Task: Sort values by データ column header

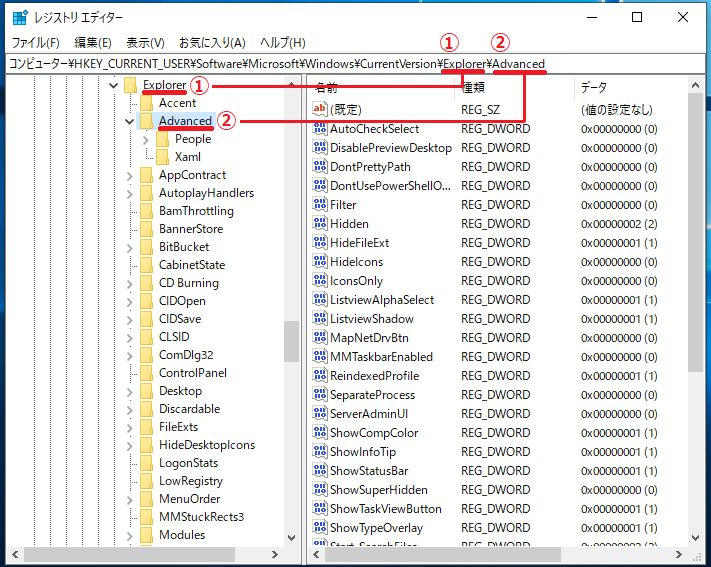Action: [631, 87]
